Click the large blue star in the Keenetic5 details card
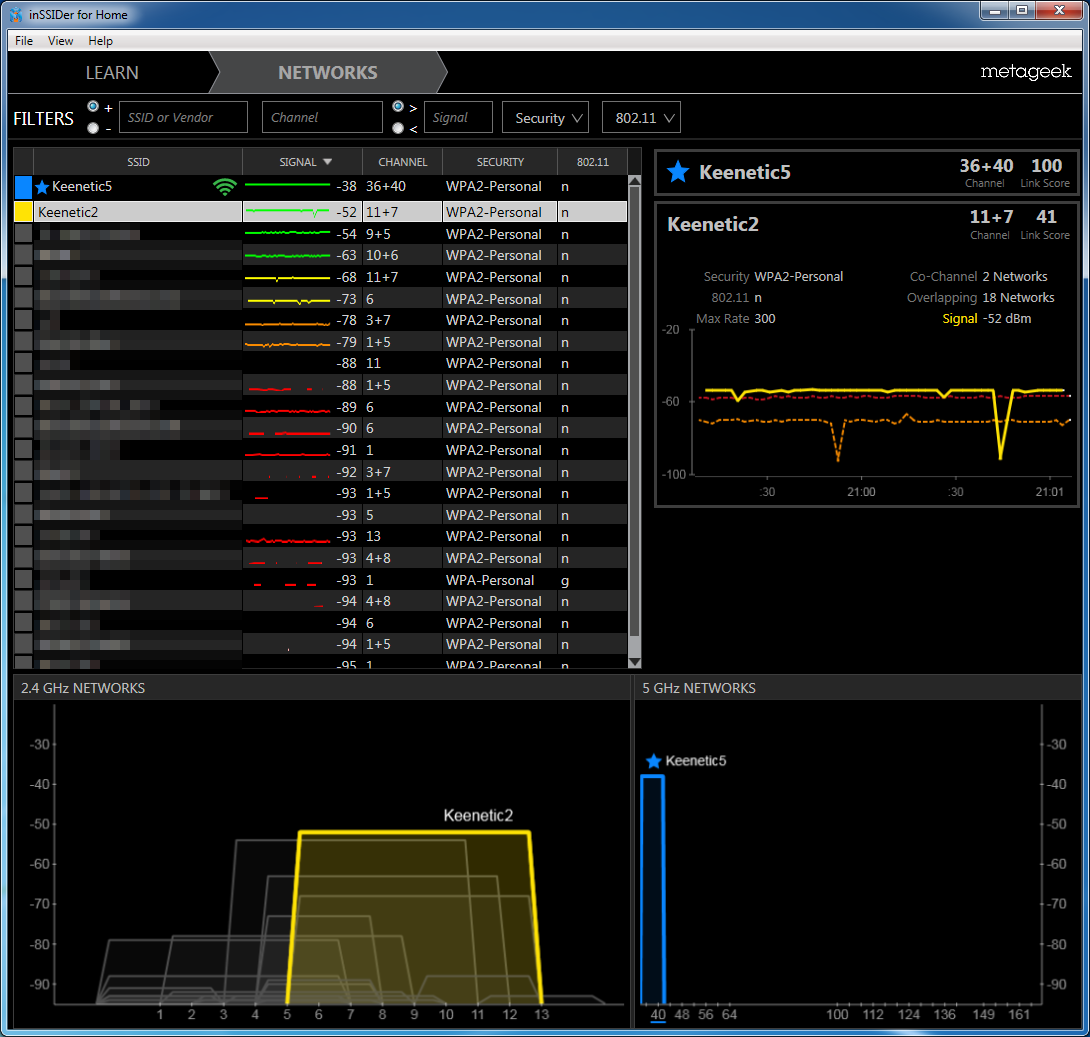 point(678,172)
